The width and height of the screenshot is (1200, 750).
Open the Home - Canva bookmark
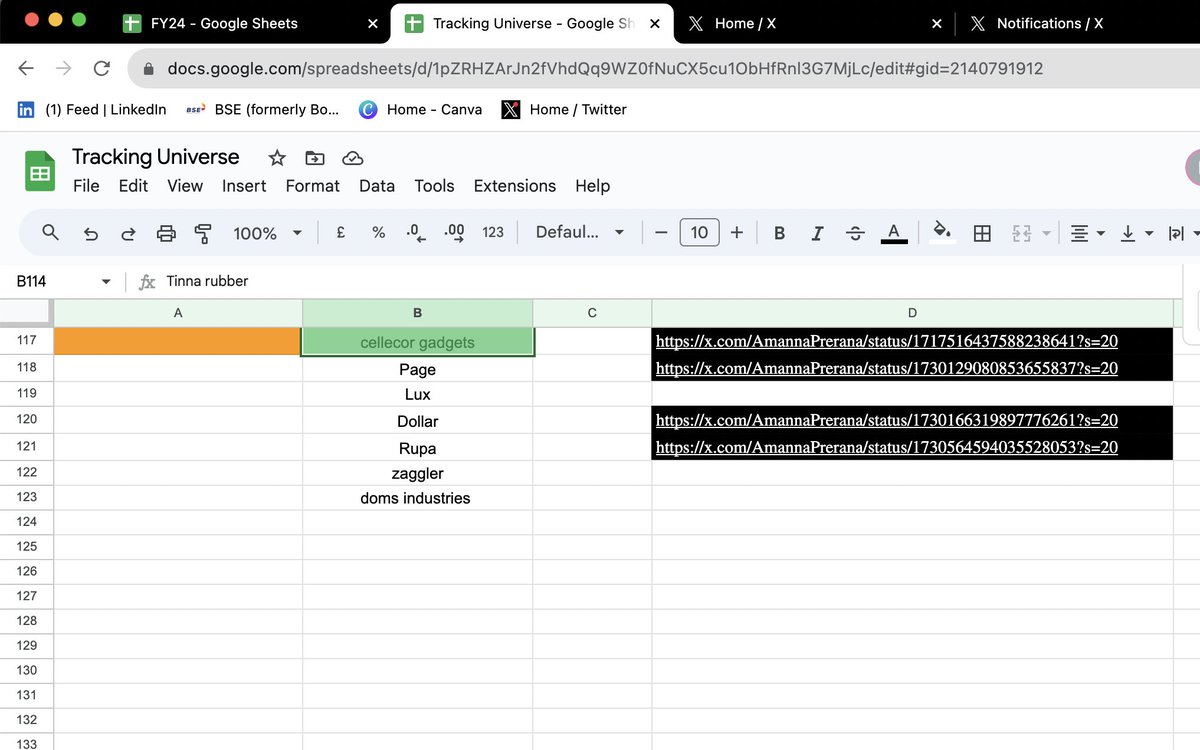421,110
